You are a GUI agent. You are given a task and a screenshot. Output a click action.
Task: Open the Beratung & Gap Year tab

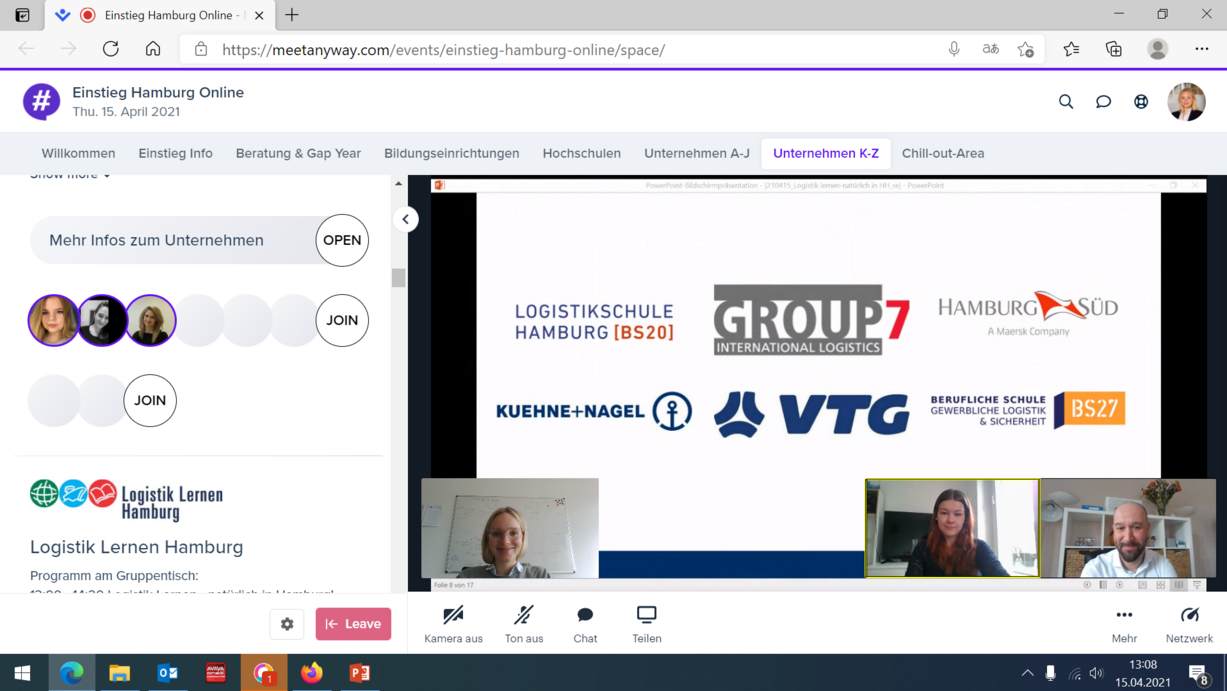pos(298,153)
